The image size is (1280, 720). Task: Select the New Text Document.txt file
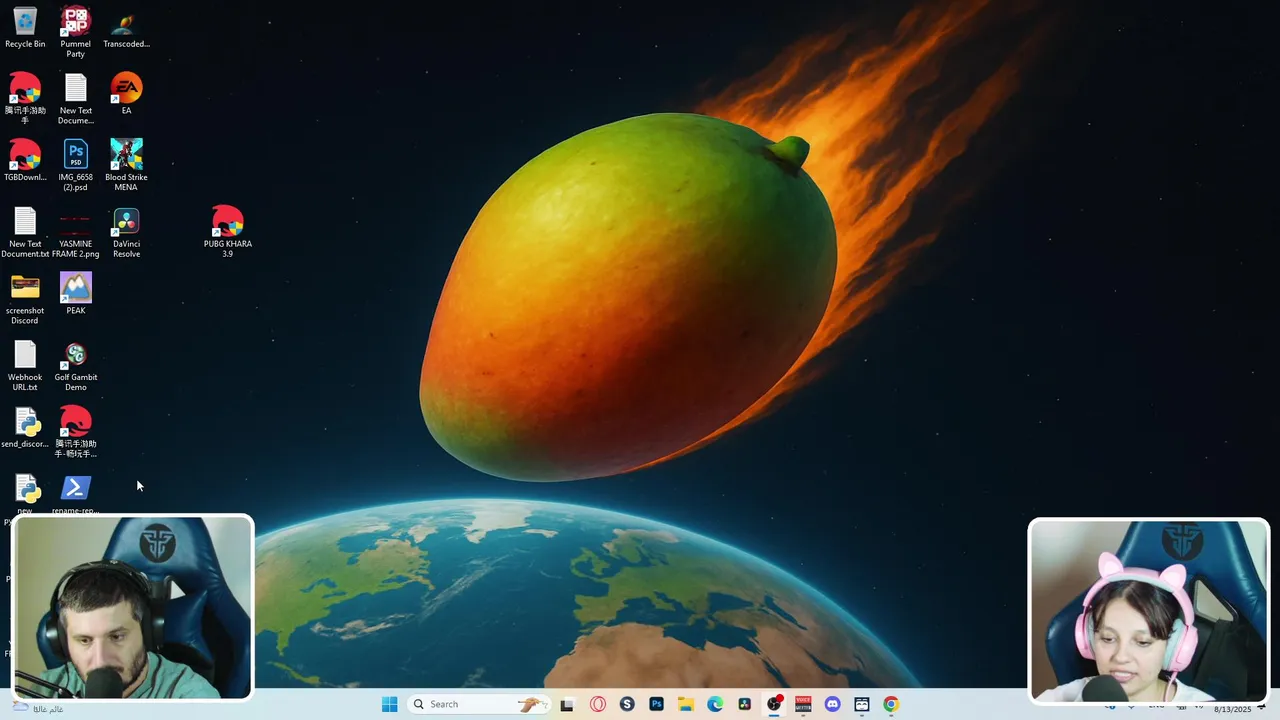pyautogui.click(x=25, y=232)
